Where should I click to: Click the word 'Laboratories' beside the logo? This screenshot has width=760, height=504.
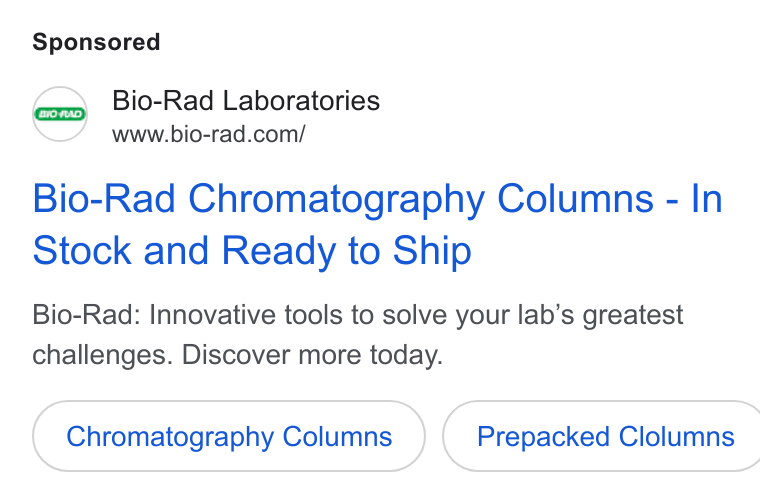pyautogui.click(x=301, y=101)
